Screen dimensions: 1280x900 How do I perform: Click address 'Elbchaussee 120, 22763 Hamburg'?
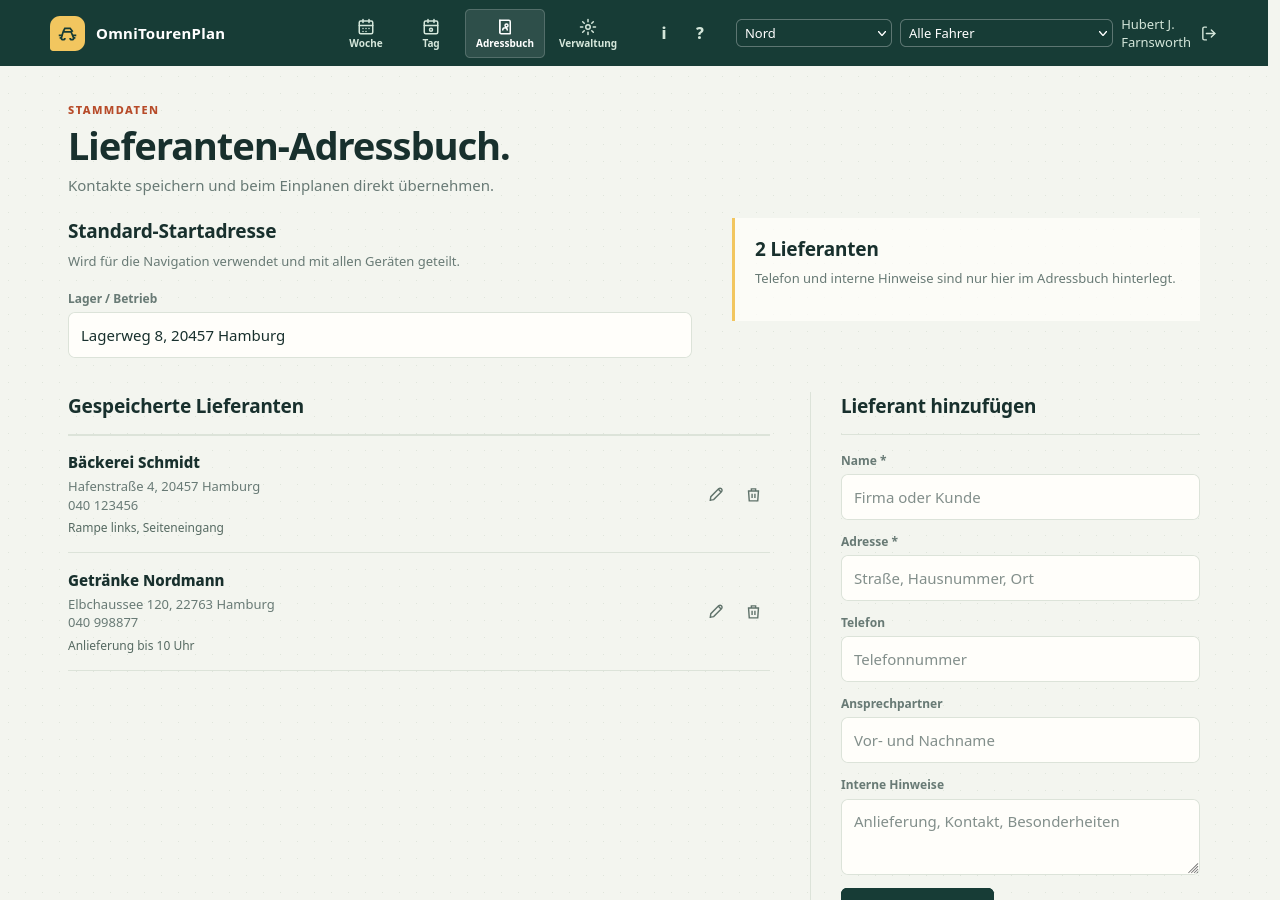pyautogui.click(x=171, y=604)
